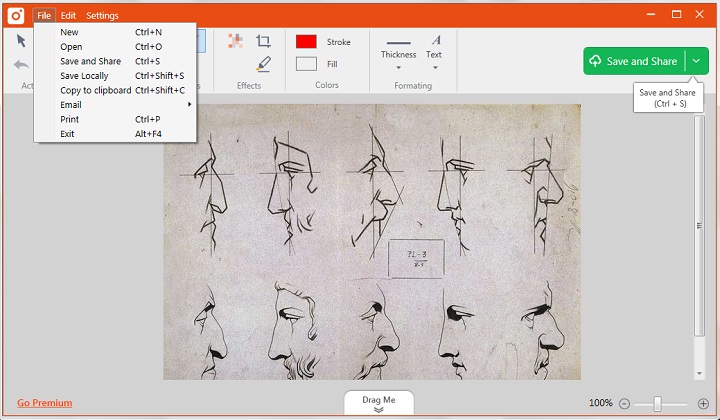Expand the Text dropdown arrow
The height and width of the screenshot is (420, 720).
pyautogui.click(x=435, y=68)
